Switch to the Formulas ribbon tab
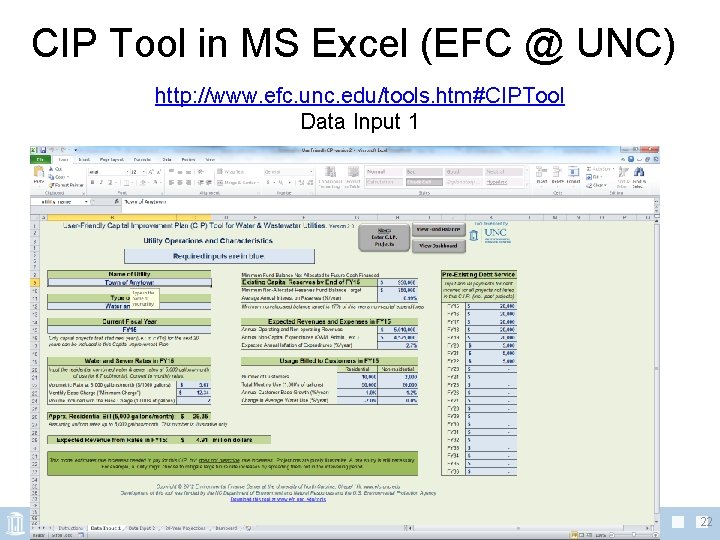The height and width of the screenshot is (540, 720). [x=142, y=160]
